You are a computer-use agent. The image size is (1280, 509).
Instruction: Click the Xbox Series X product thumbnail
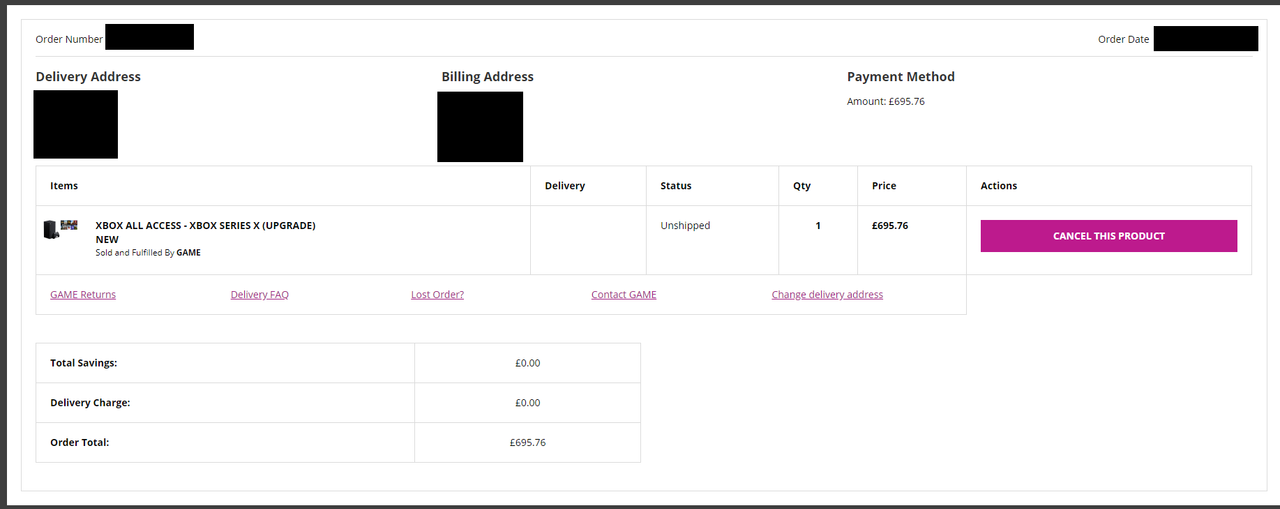(60, 229)
